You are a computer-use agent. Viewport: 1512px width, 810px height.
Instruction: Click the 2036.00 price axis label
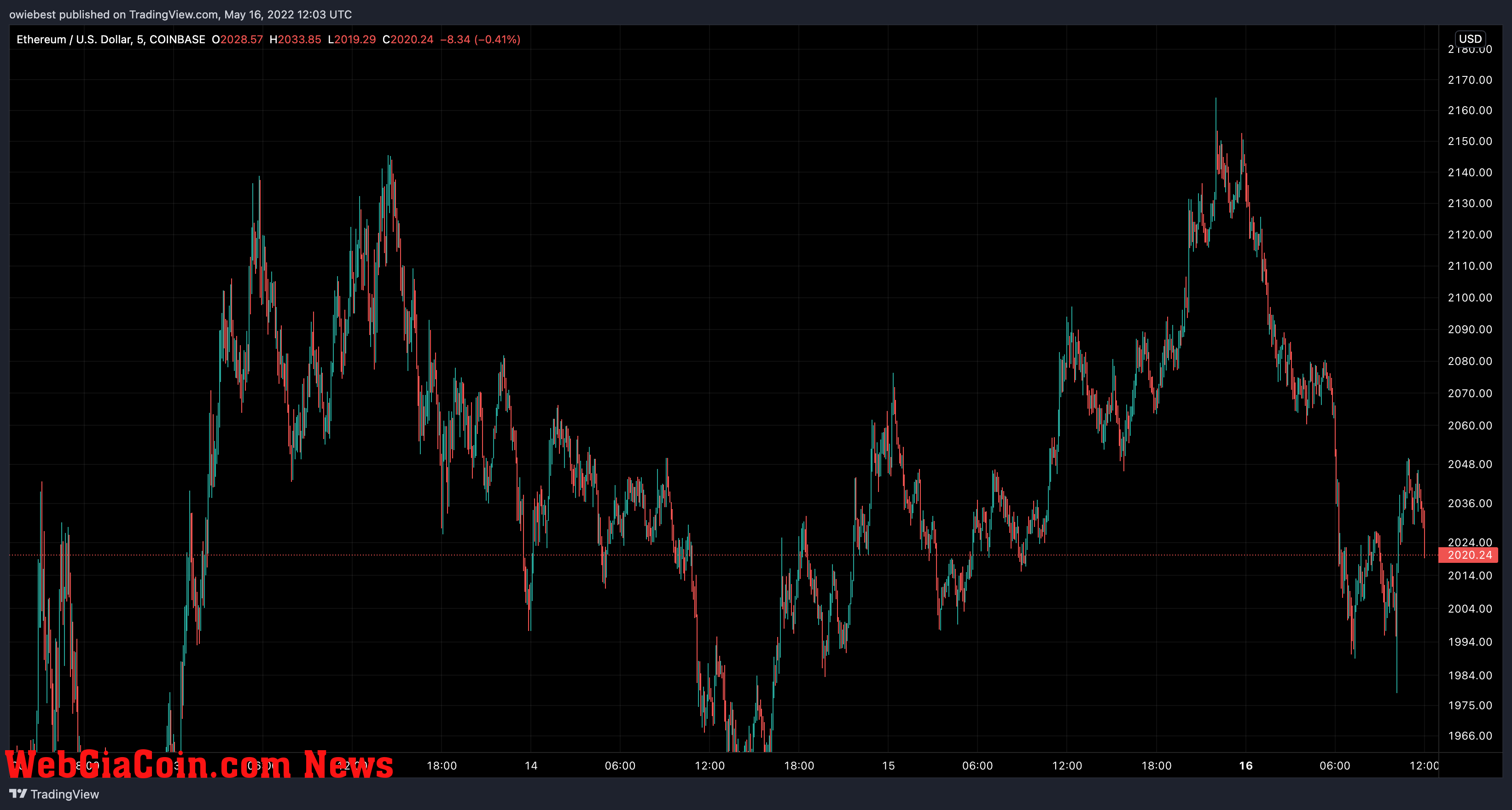click(1470, 504)
